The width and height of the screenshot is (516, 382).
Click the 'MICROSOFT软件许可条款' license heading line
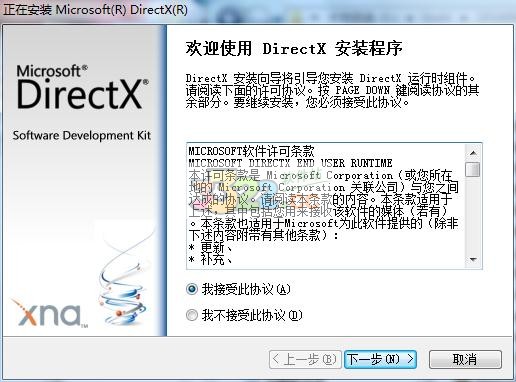pyautogui.click(x=252, y=151)
